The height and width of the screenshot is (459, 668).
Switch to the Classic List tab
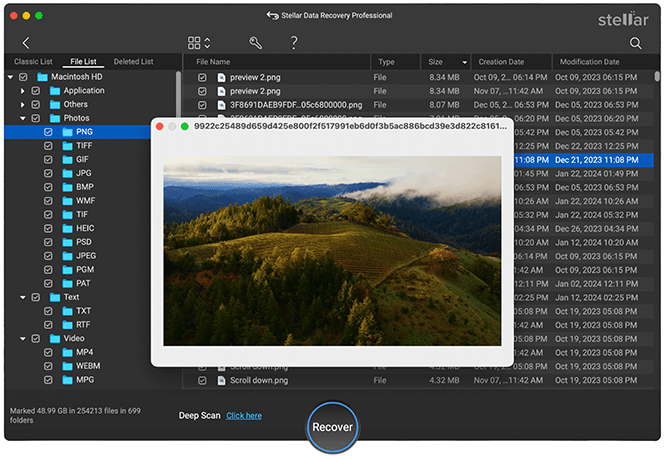click(x=33, y=62)
